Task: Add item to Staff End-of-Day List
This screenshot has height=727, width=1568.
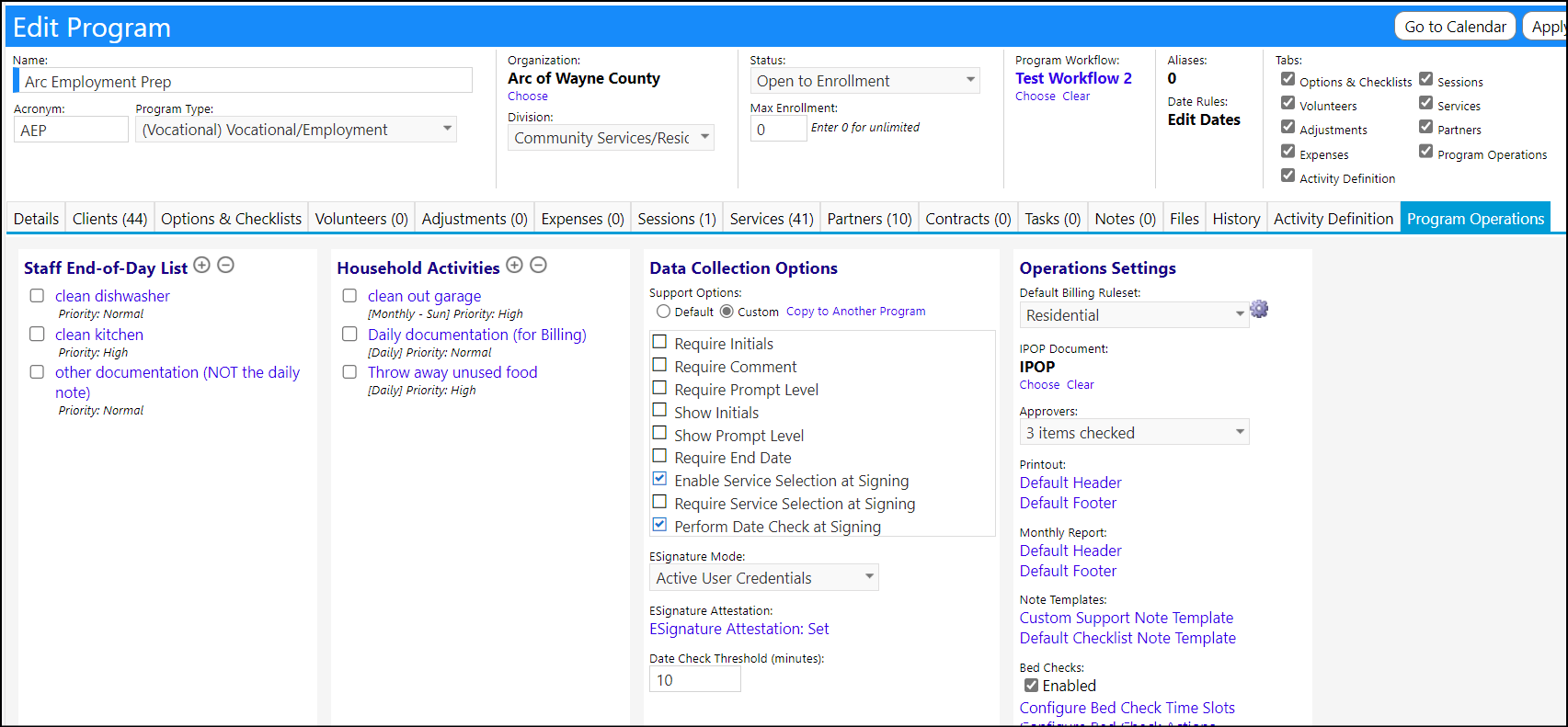Action: click(x=201, y=266)
